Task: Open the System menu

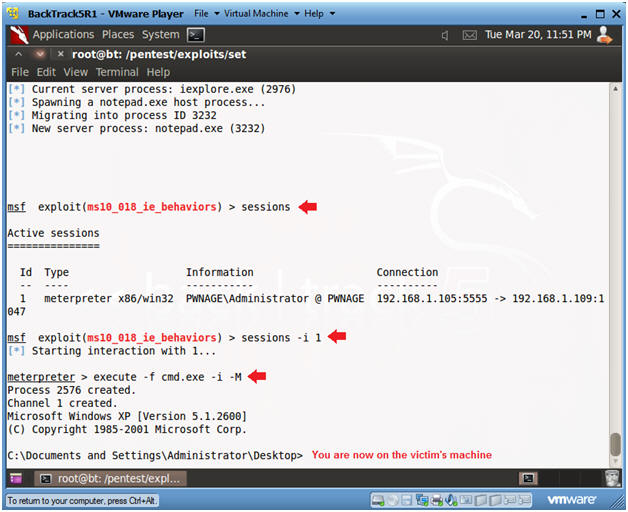Action: click(161, 35)
